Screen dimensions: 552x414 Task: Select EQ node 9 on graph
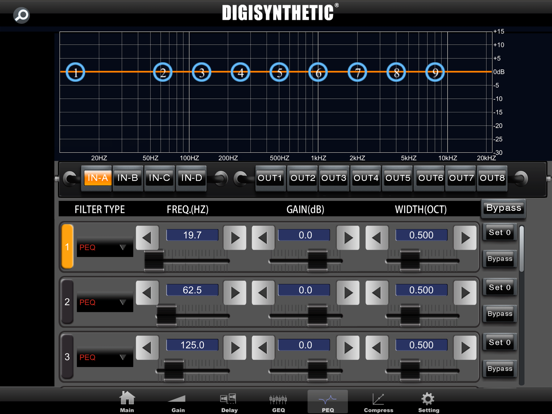tap(435, 72)
